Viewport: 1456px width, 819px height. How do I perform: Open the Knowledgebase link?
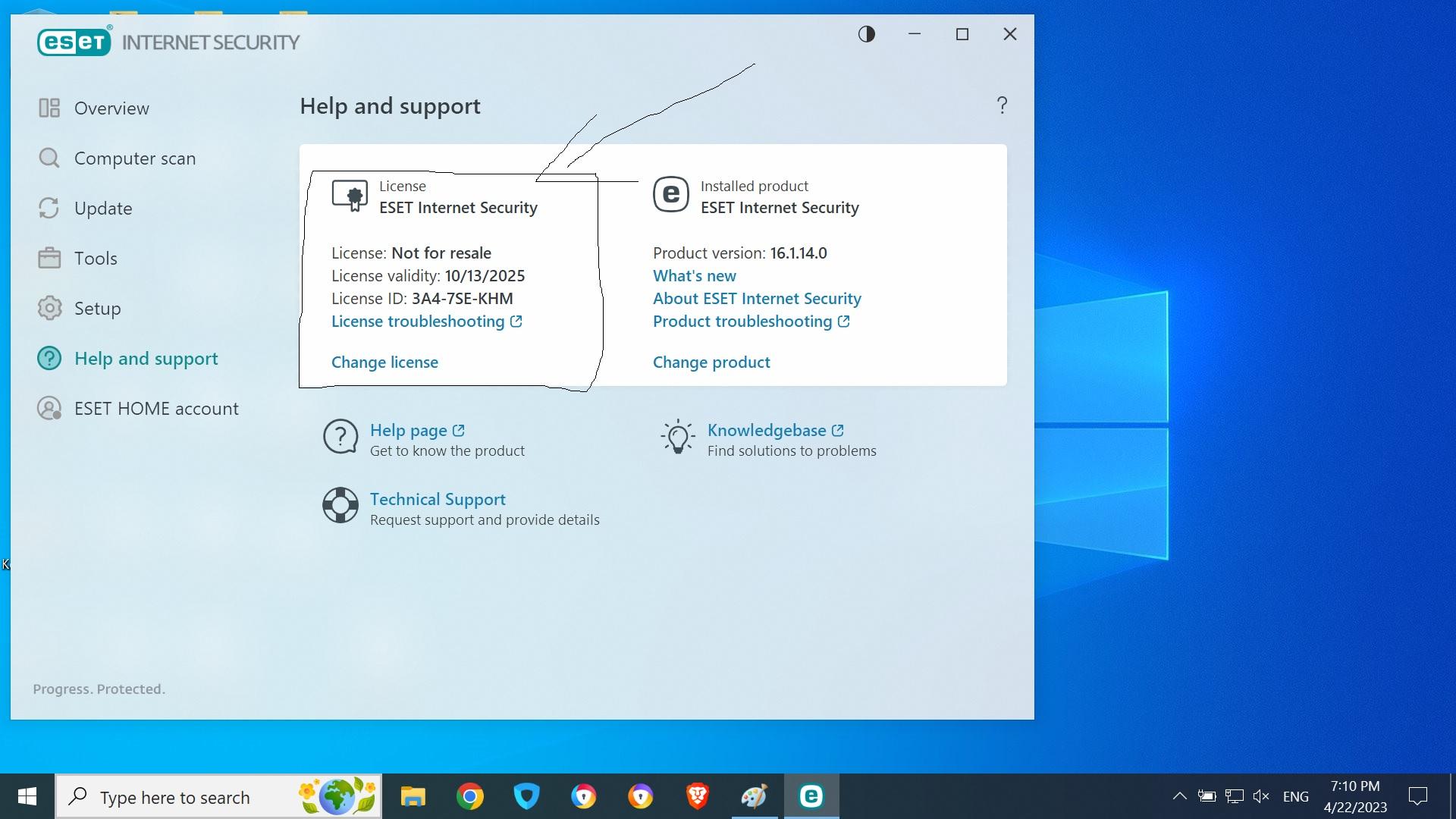point(775,431)
